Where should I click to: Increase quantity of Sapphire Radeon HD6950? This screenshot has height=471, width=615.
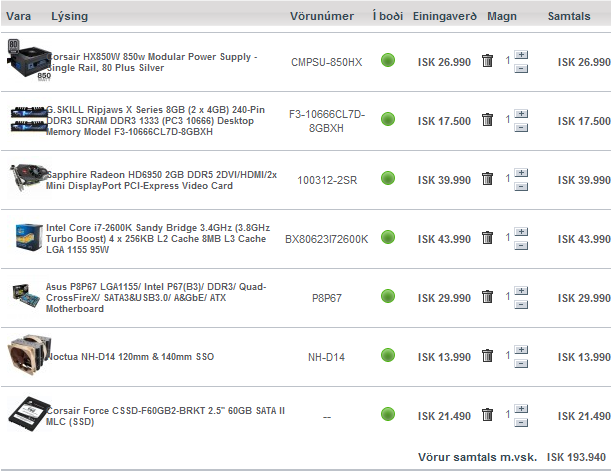pyautogui.click(x=521, y=172)
